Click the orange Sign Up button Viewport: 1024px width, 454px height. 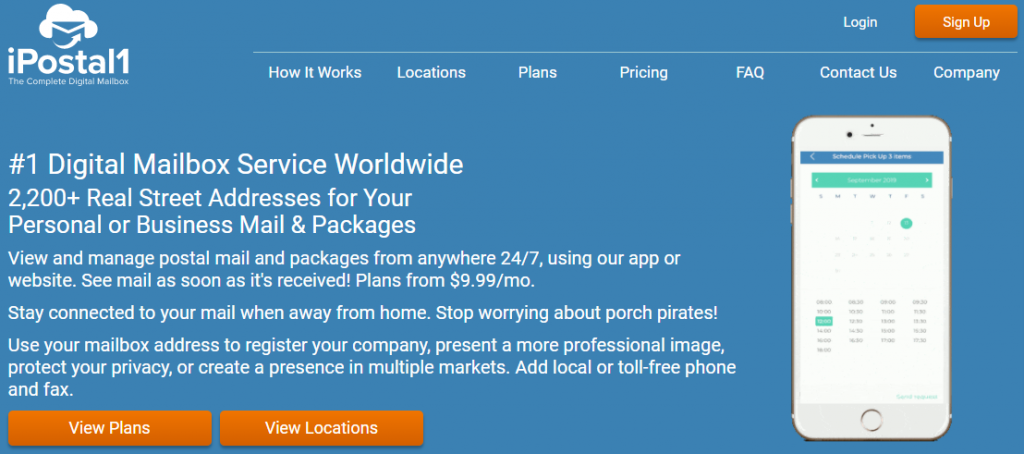pos(966,22)
